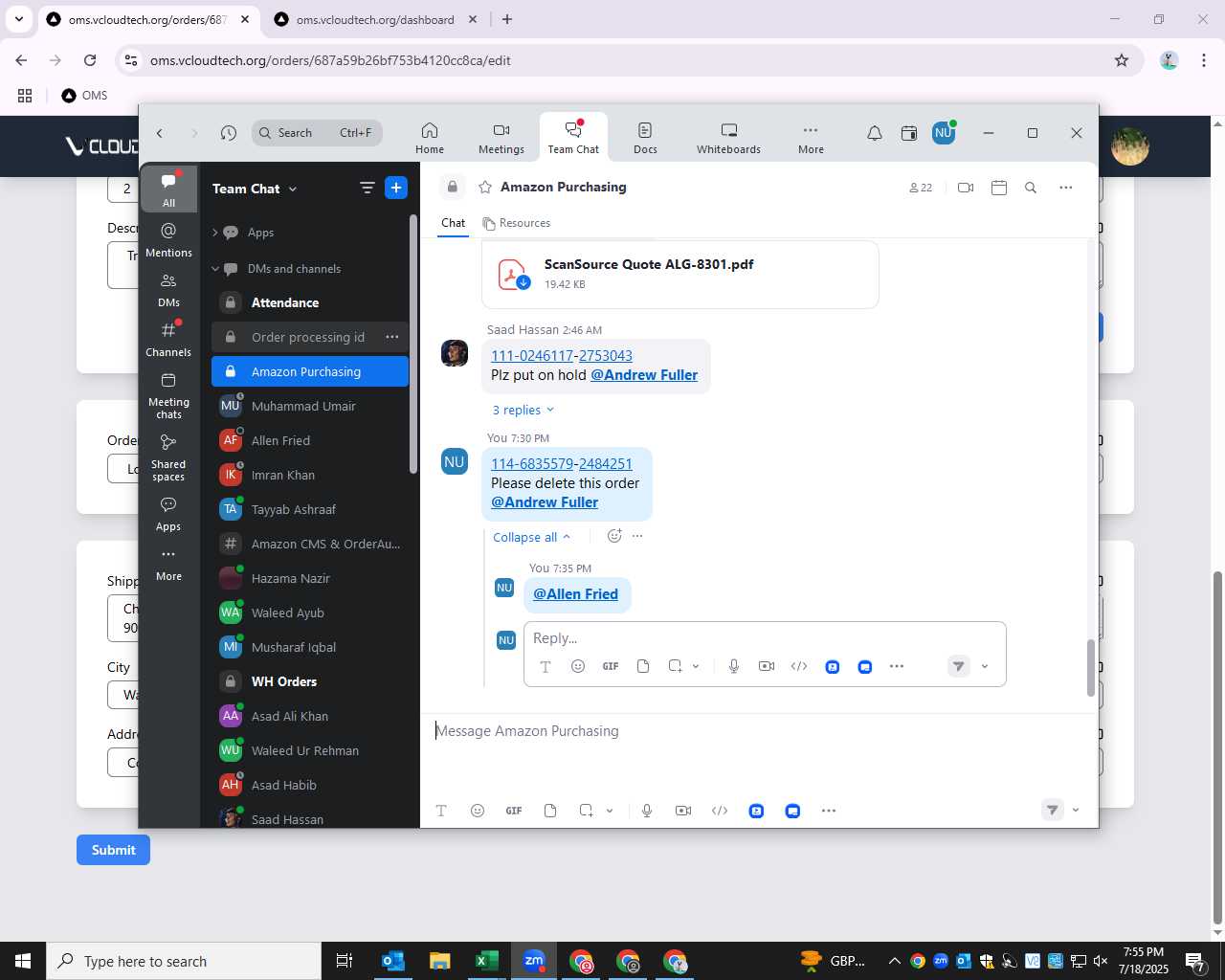Switch to Resources tab

517,223
